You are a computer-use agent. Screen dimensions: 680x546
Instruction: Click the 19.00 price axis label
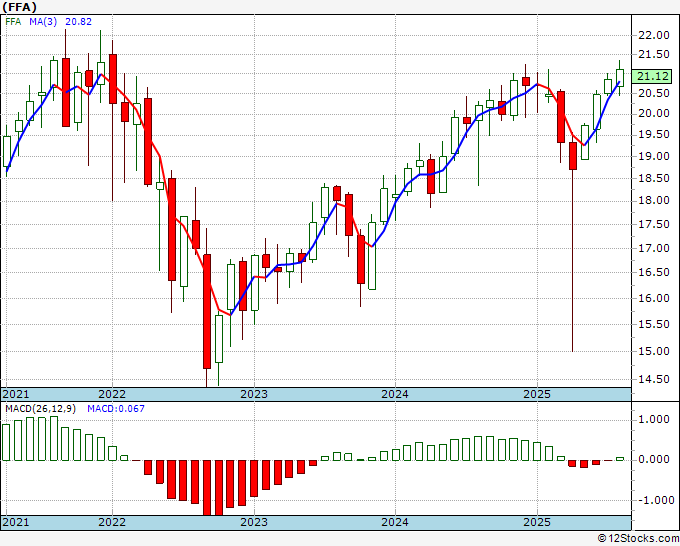coord(654,156)
